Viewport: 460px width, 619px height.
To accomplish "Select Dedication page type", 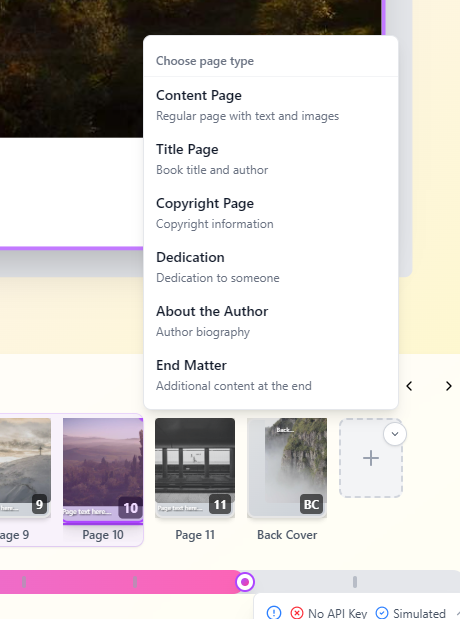I will [271, 267].
